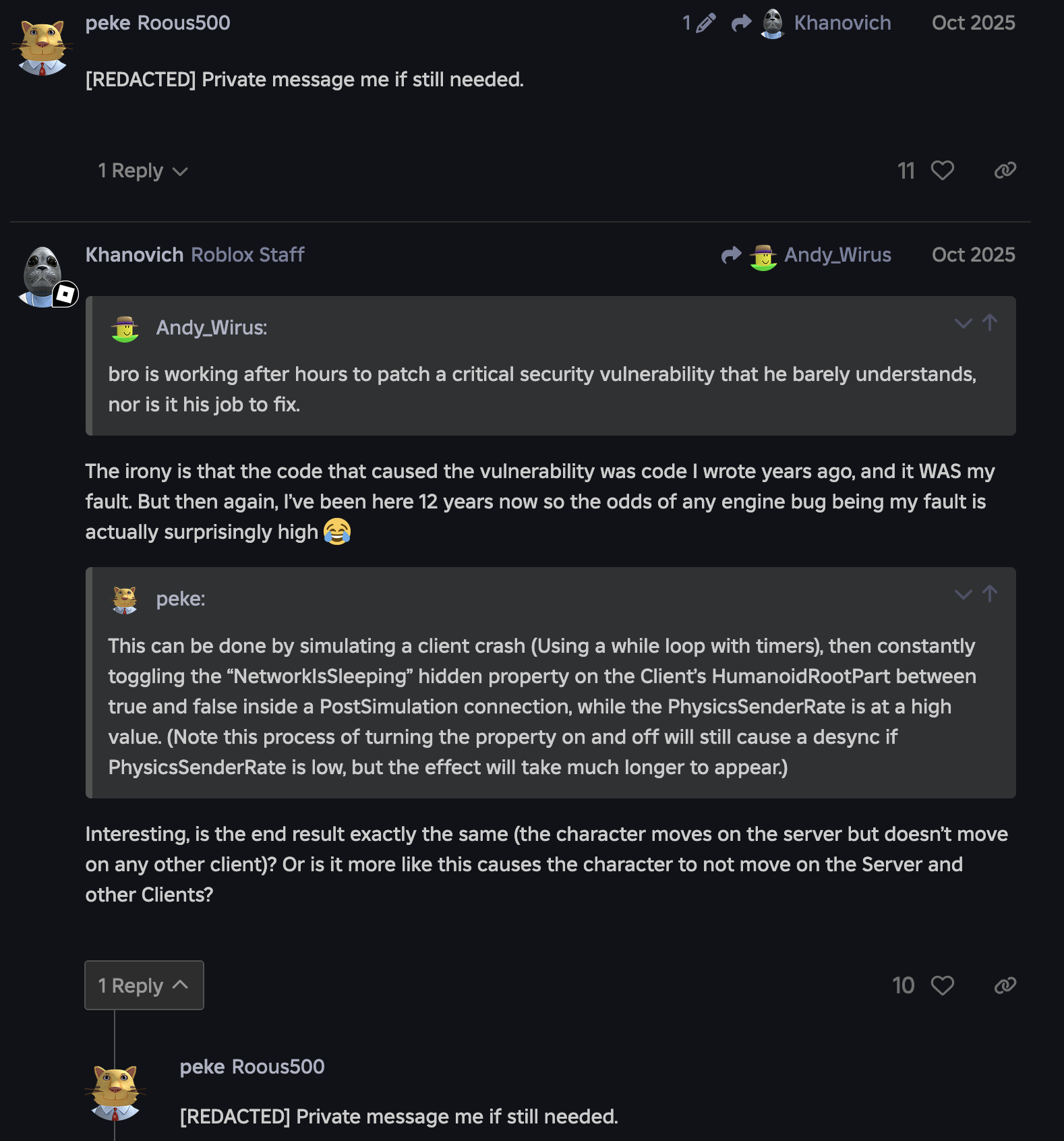Click Khanovich username on second post

point(134,255)
